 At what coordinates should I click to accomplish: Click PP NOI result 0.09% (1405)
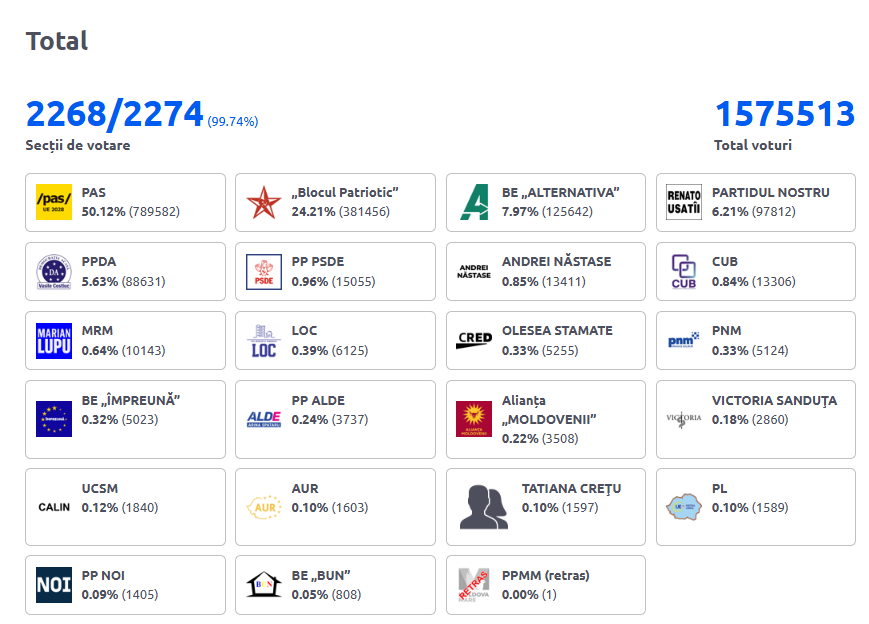120,595
